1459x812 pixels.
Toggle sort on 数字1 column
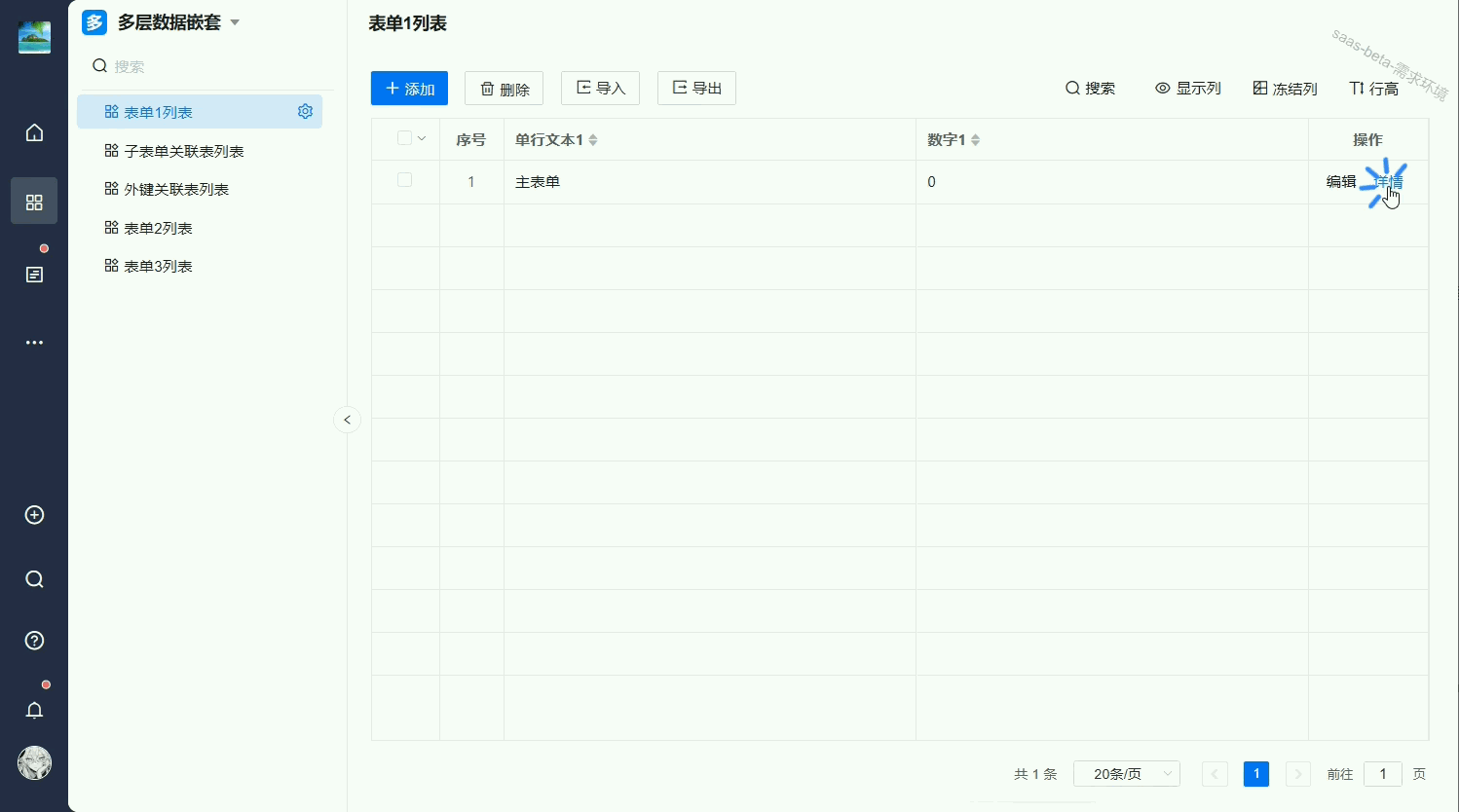(974, 139)
